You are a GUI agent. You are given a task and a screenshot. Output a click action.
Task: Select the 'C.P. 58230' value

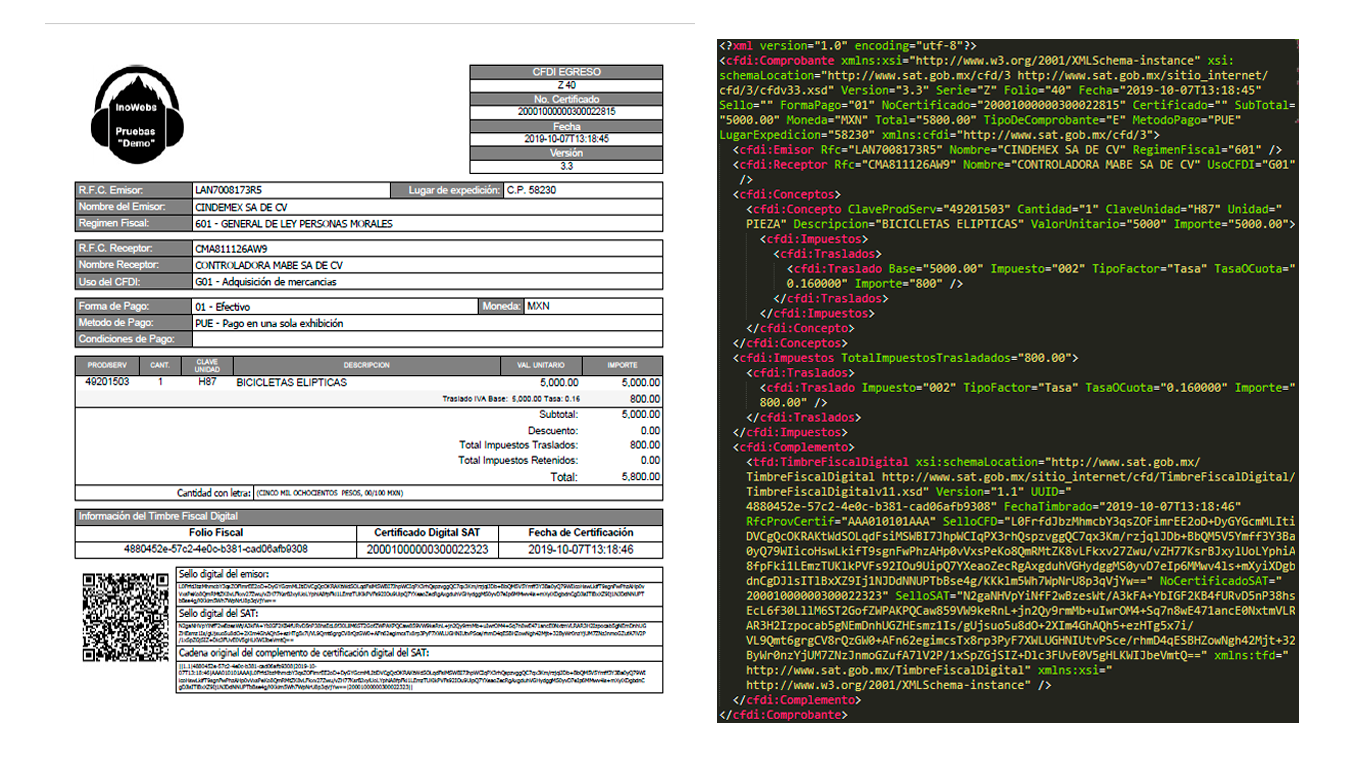(x=531, y=190)
